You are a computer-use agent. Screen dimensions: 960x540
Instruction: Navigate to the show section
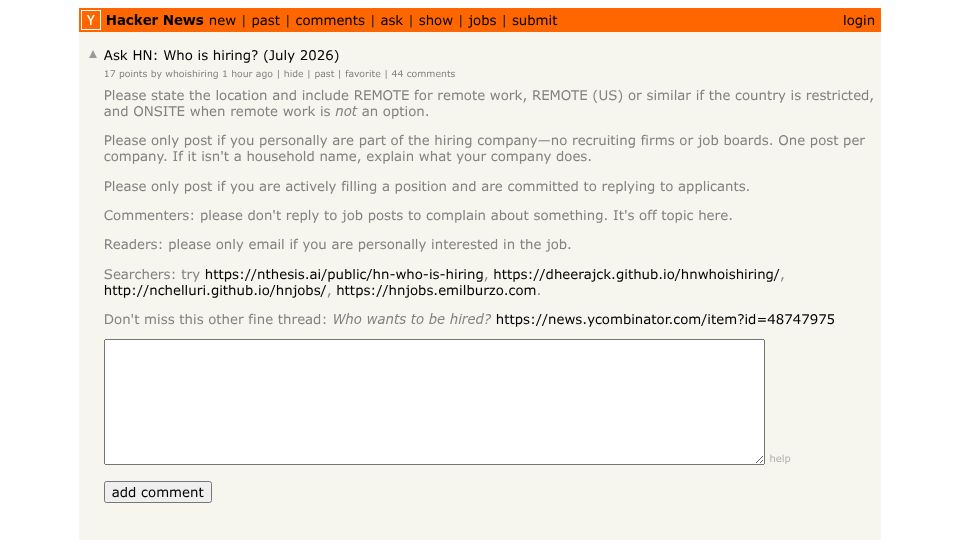(435, 21)
